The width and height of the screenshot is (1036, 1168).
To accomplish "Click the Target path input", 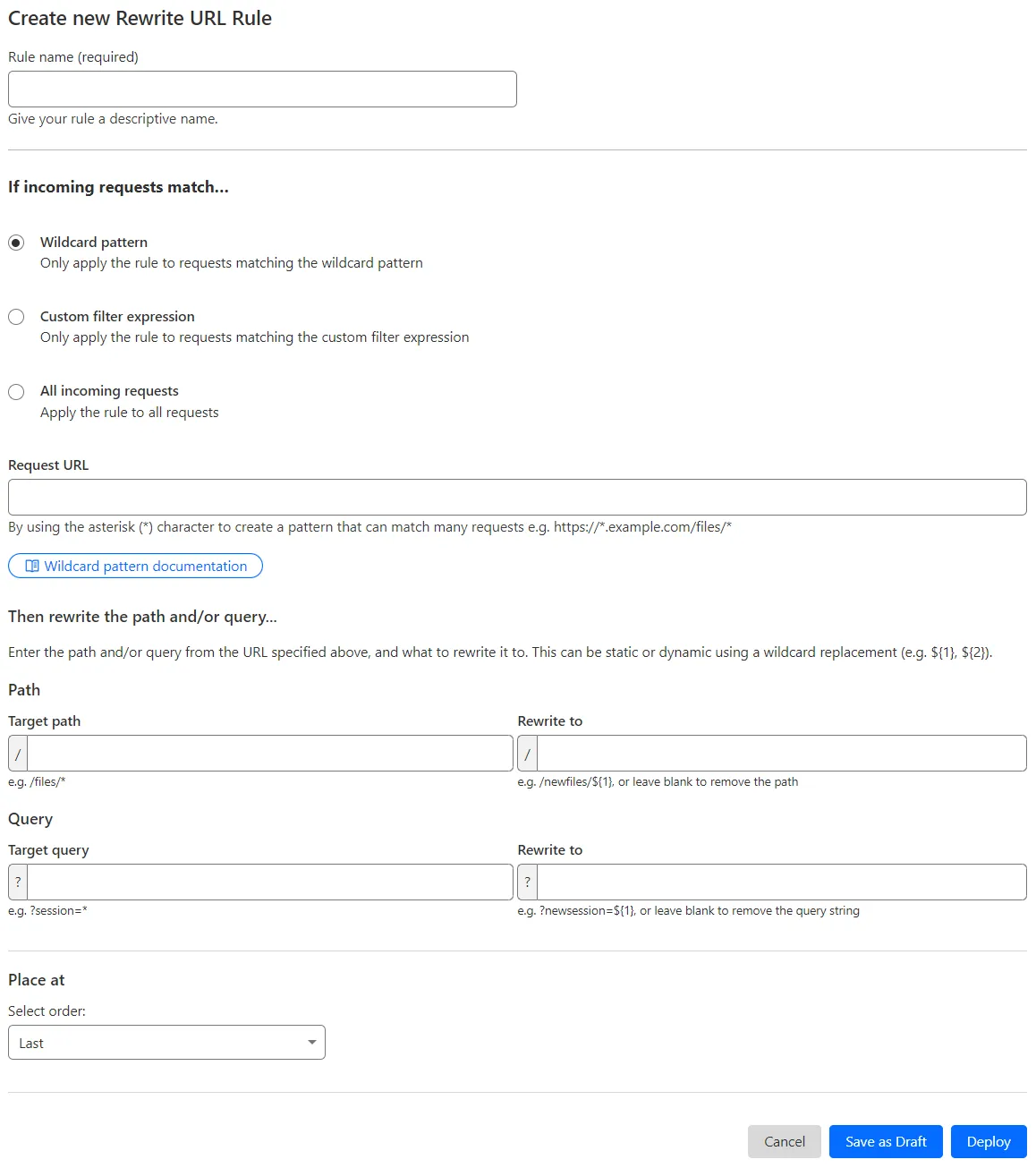I will tap(268, 753).
